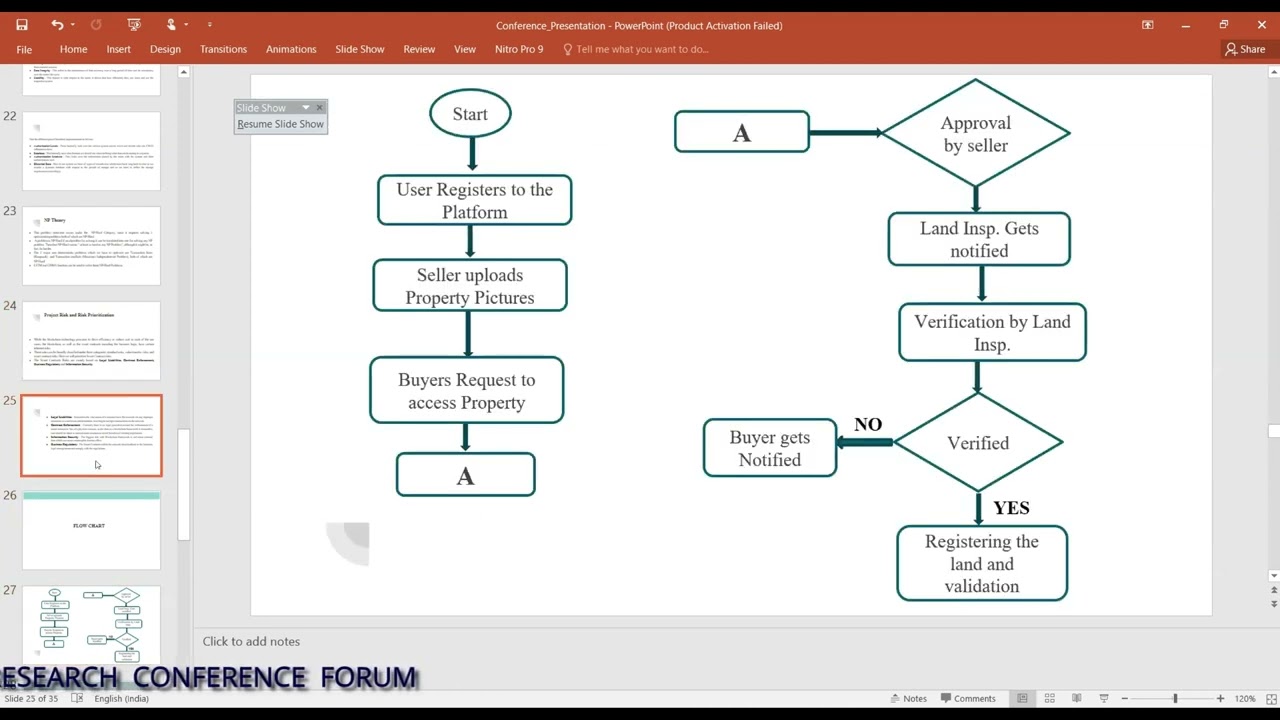This screenshot has height=720, width=1280.
Task: Open the Review ribbon tab
Action: [x=419, y=49]
